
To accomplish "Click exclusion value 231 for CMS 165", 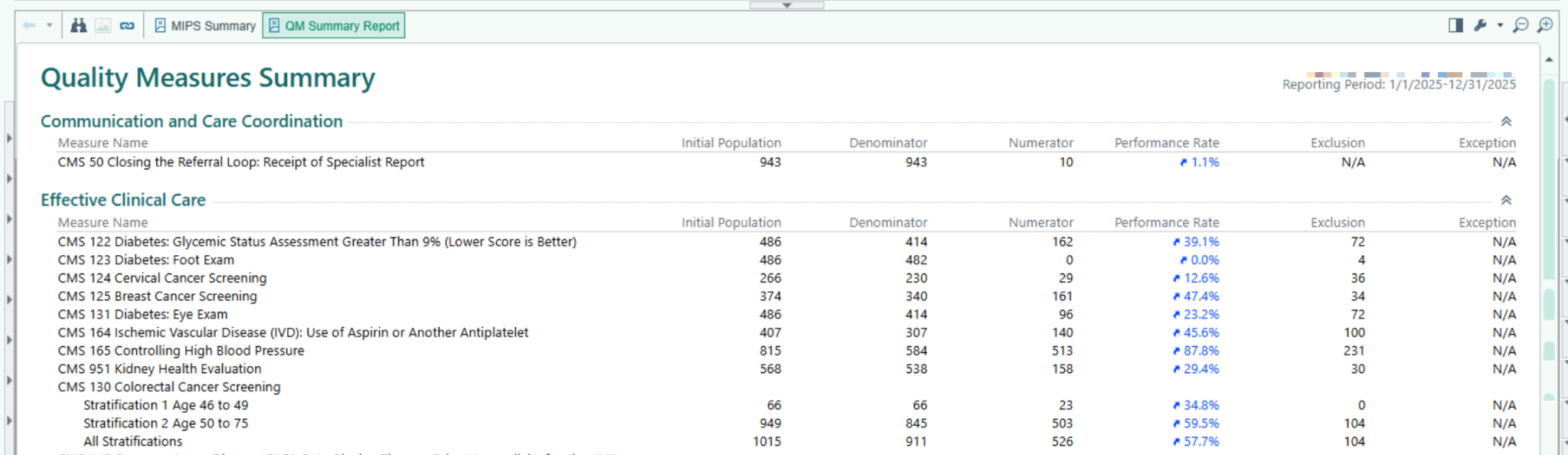I will click(1354, 351).
